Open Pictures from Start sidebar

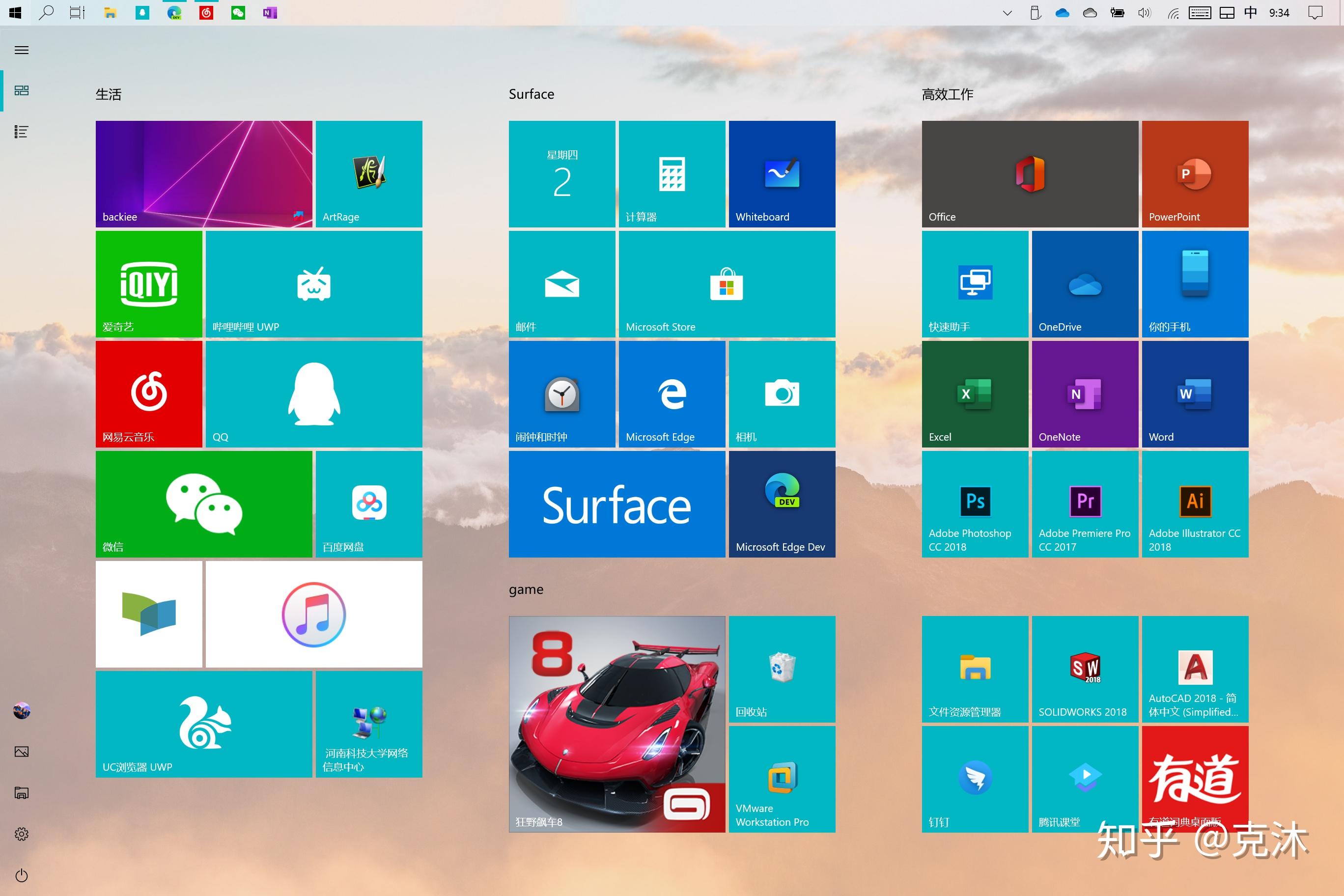click(22, 752)
